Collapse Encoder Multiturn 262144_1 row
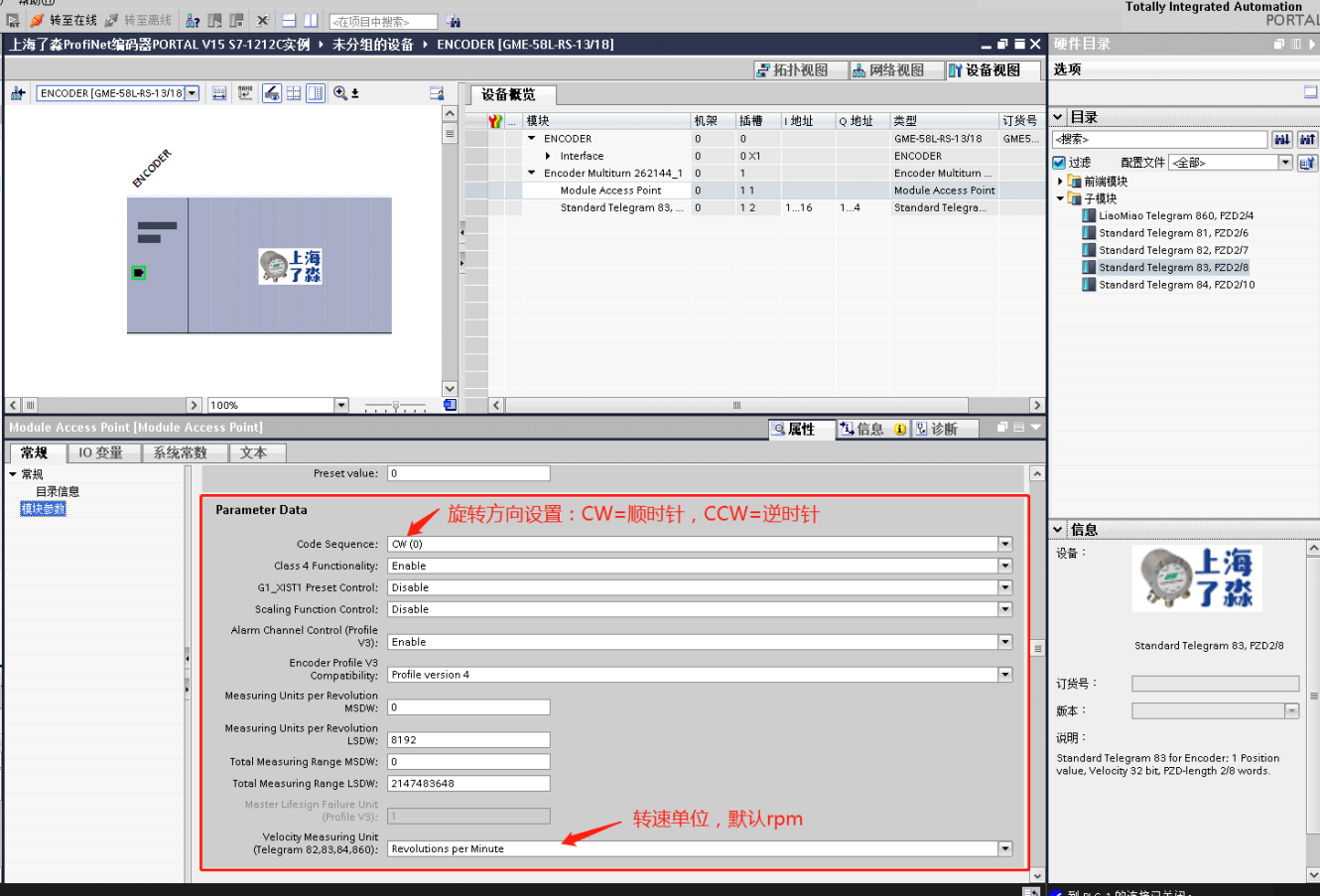 tap(532, 173)
